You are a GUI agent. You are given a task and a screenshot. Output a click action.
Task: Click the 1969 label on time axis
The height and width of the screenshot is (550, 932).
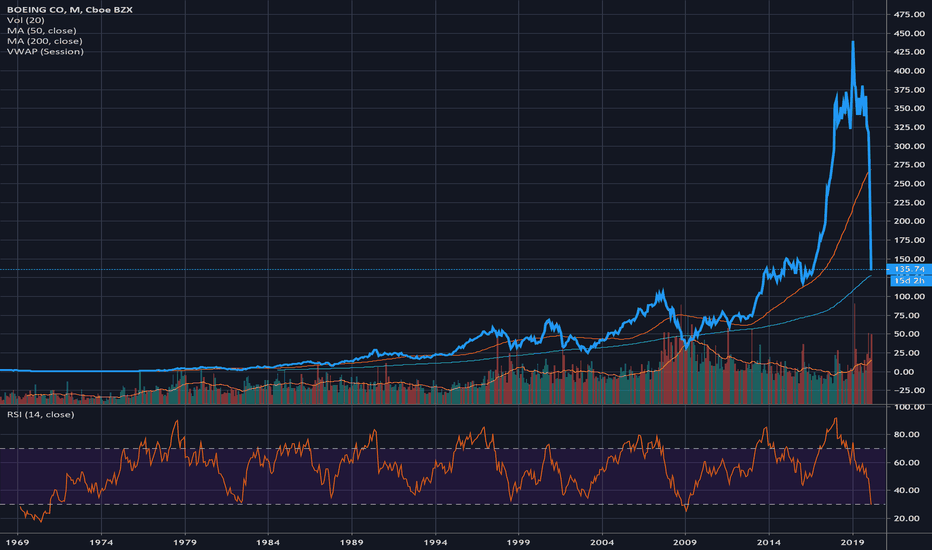click(x=17, y=542)
